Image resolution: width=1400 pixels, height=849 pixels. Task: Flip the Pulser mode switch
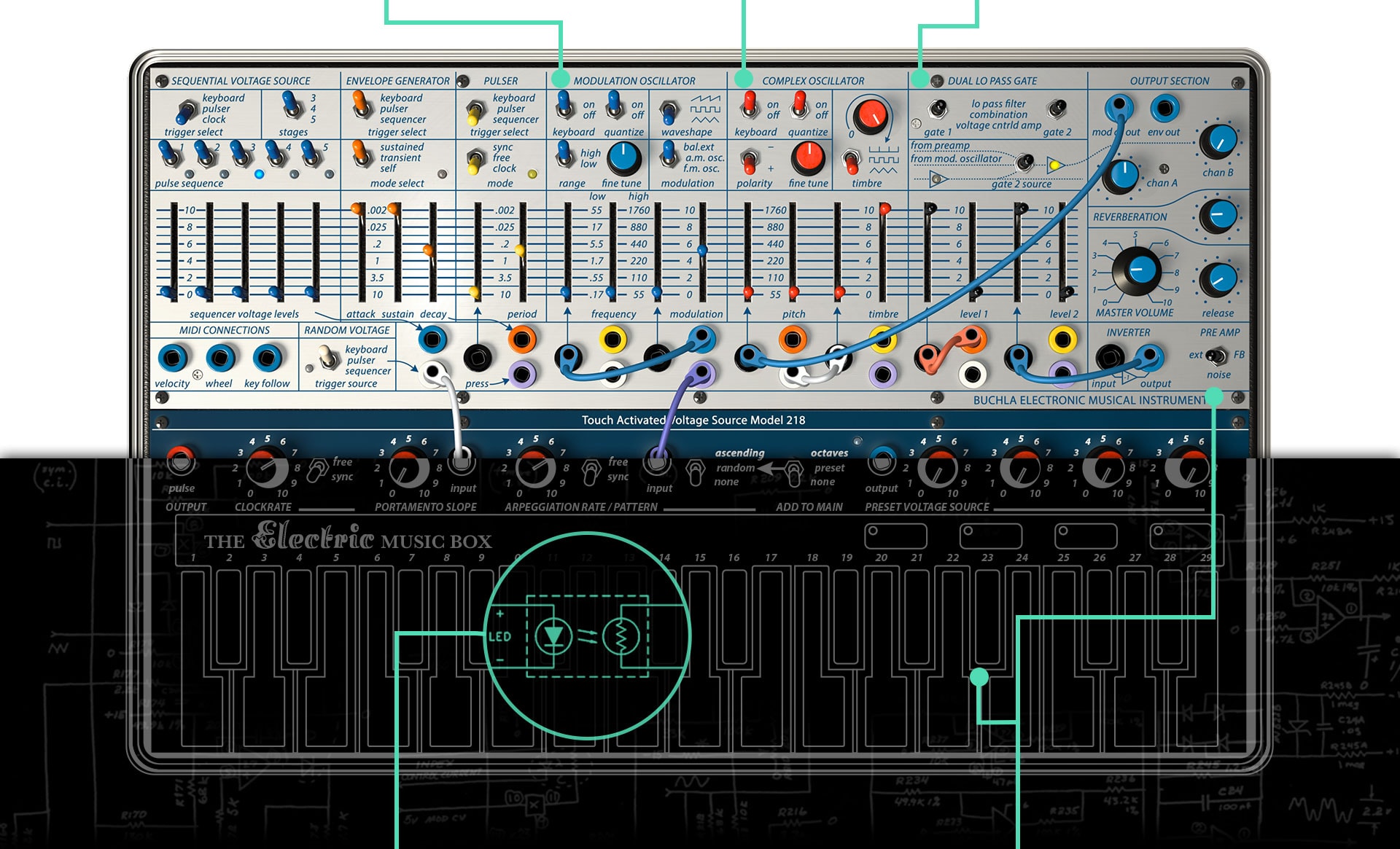click(475, 160)
